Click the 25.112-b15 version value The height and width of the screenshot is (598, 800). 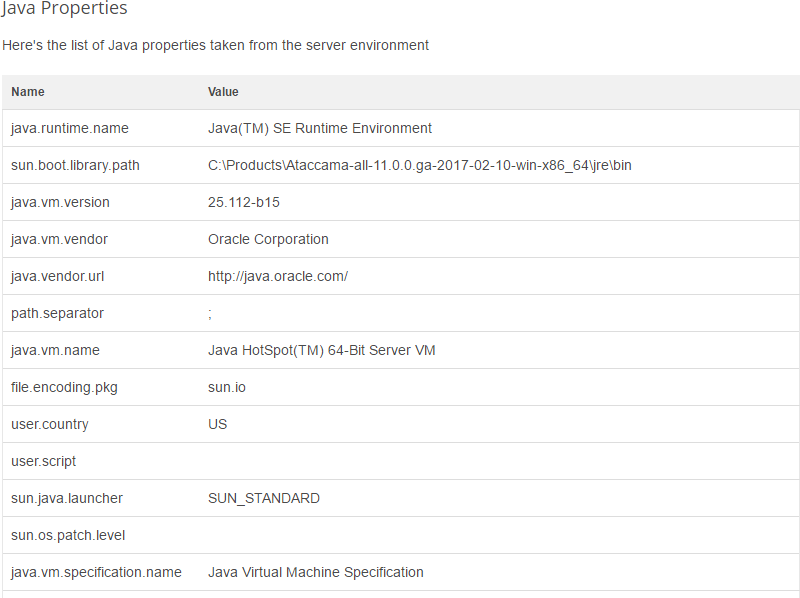tap(244, 202)
